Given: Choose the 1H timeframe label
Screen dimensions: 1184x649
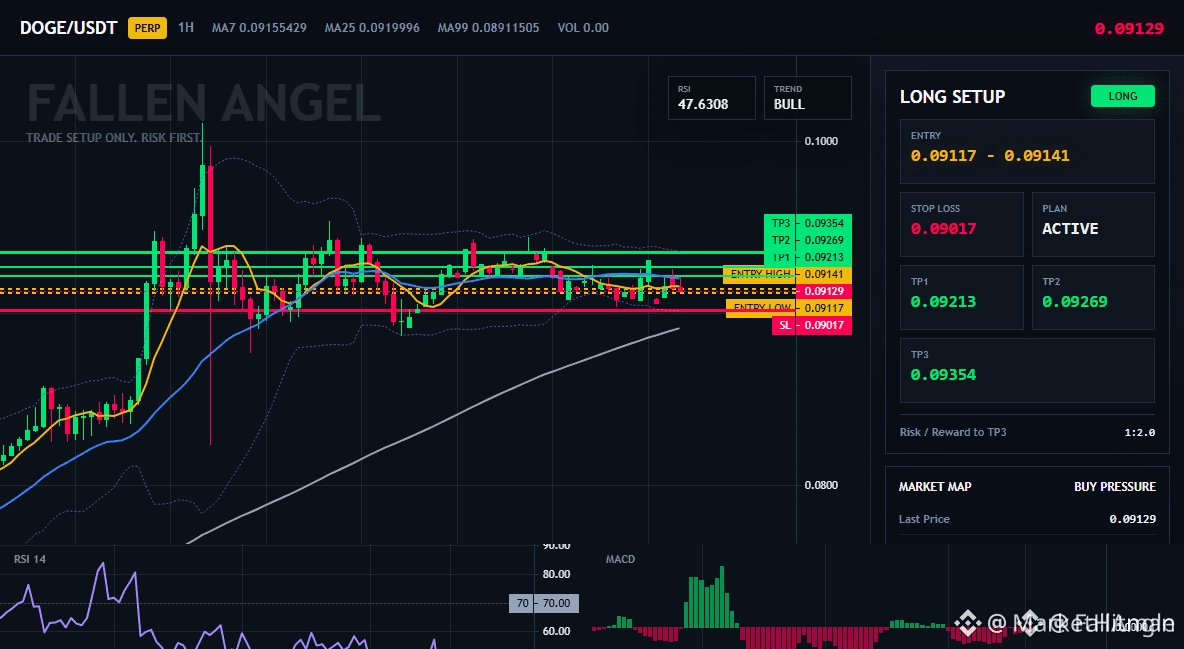Looking at the screenshot, I should [186, 27].
